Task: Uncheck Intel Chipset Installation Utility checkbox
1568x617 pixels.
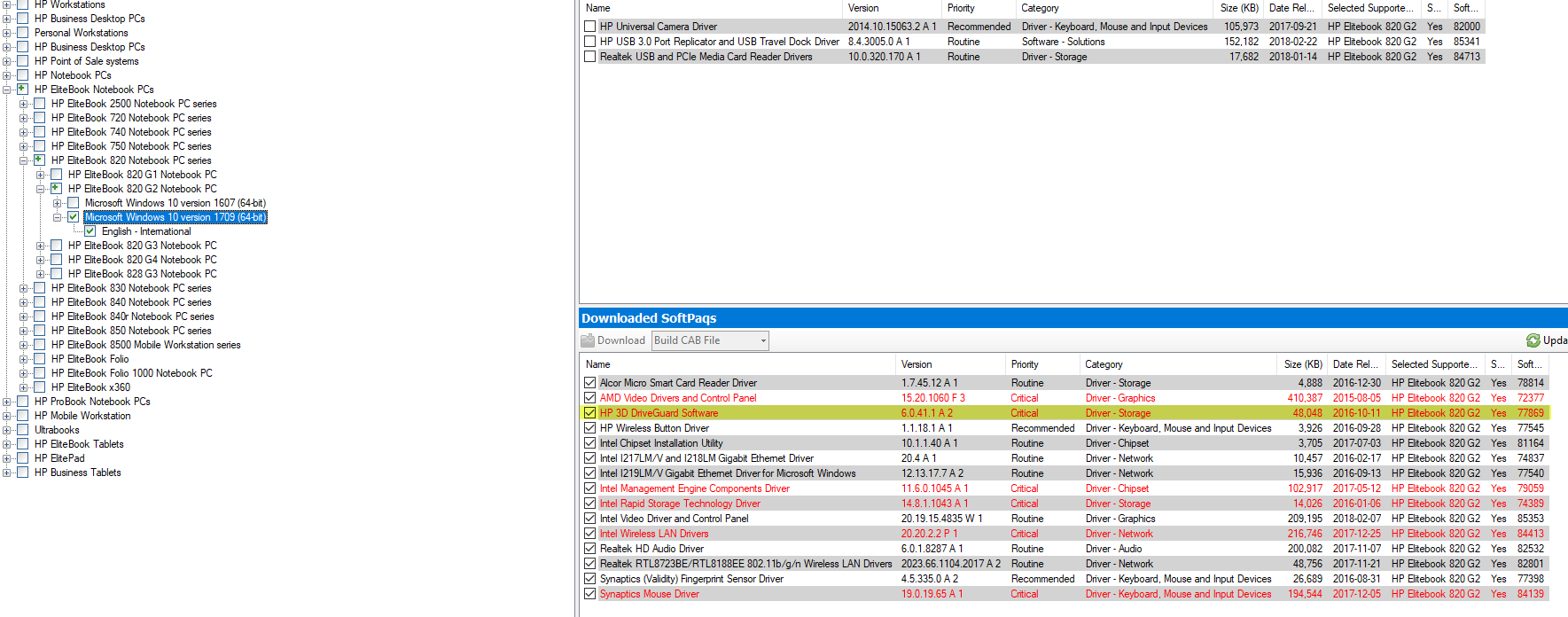Action: 589,443
